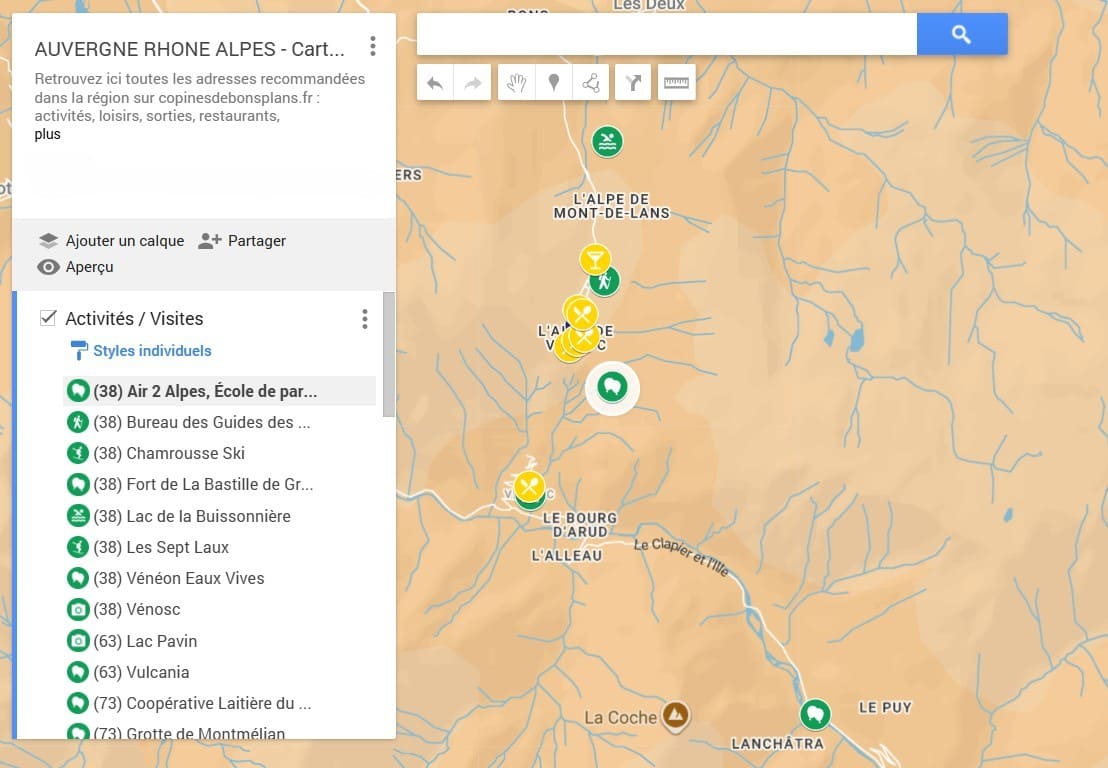Select (38) Fort de La Bastille item
Screen dimensions: 1108x768
point(220,485)
